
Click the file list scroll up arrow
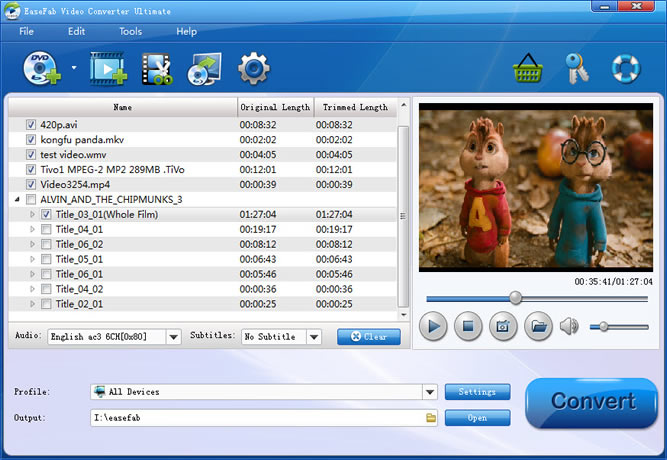403,105
